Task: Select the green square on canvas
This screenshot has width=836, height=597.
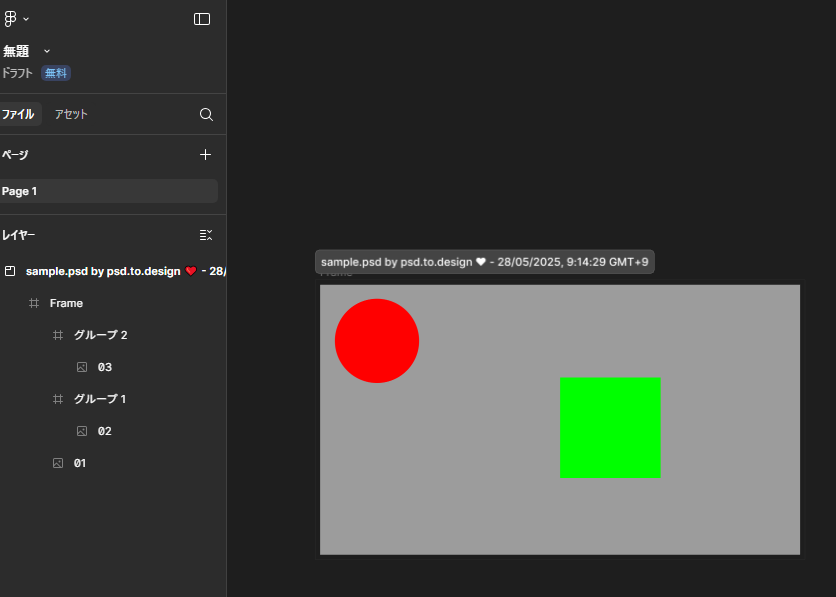Action: 610,427
